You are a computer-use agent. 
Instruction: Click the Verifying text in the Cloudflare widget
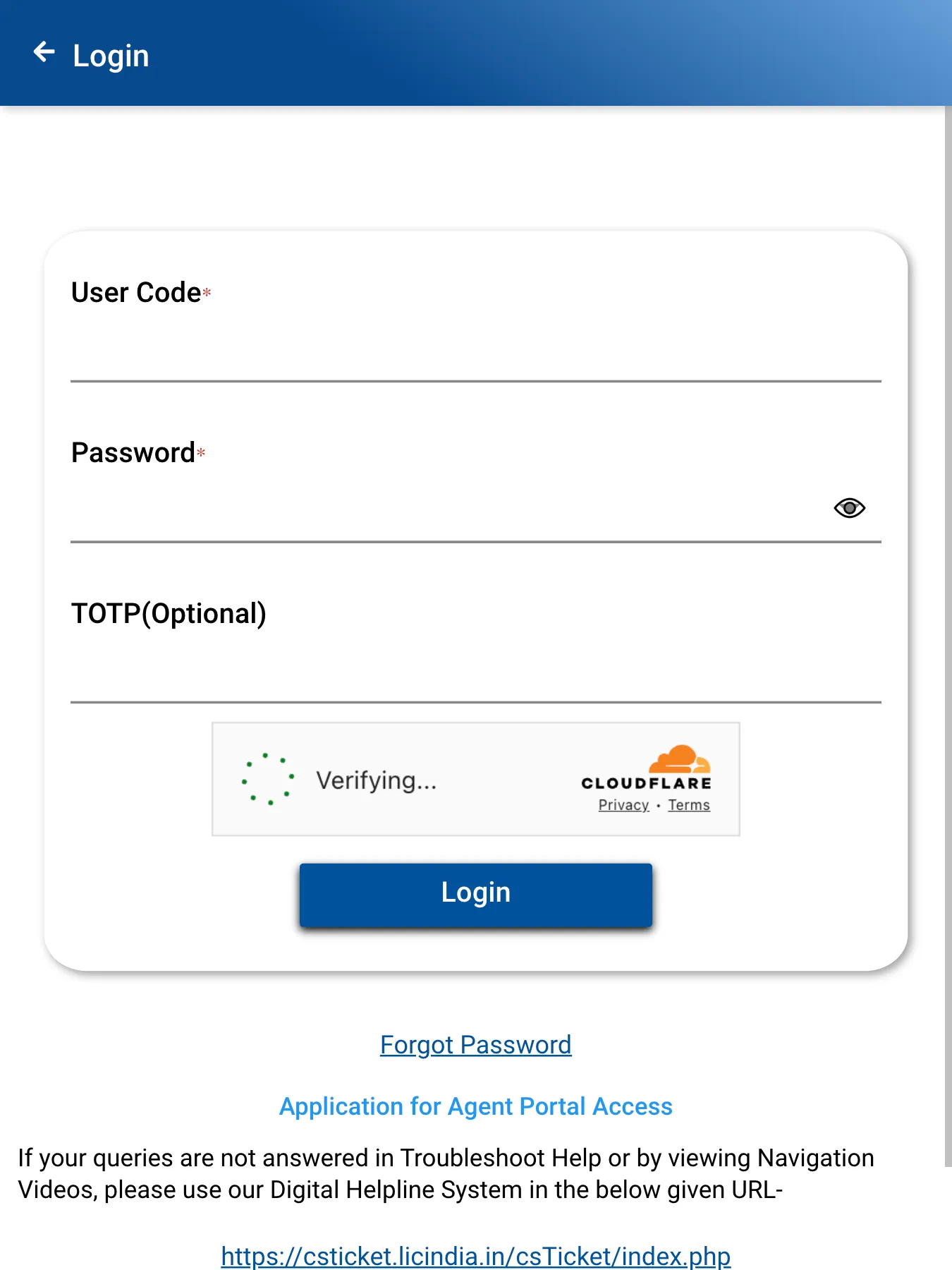[378, 780]
